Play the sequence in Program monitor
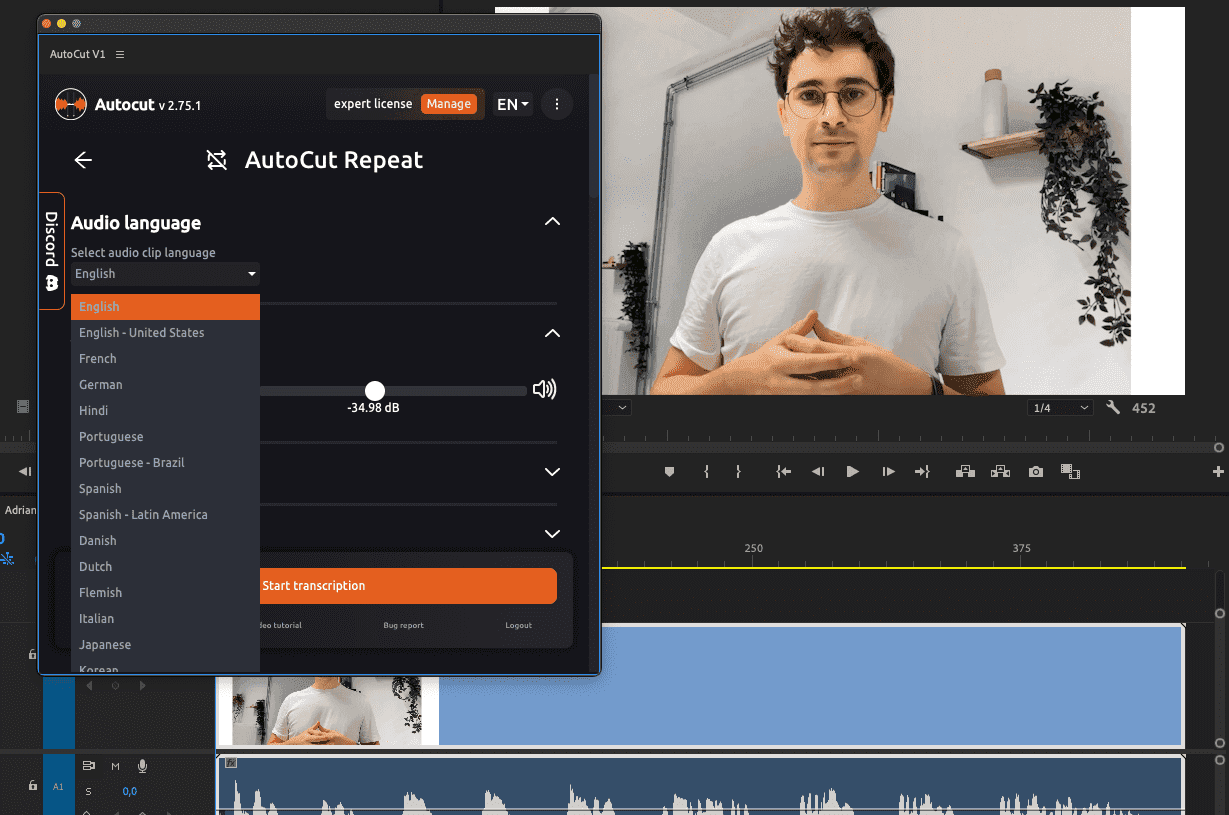 (x=853, y=472)
